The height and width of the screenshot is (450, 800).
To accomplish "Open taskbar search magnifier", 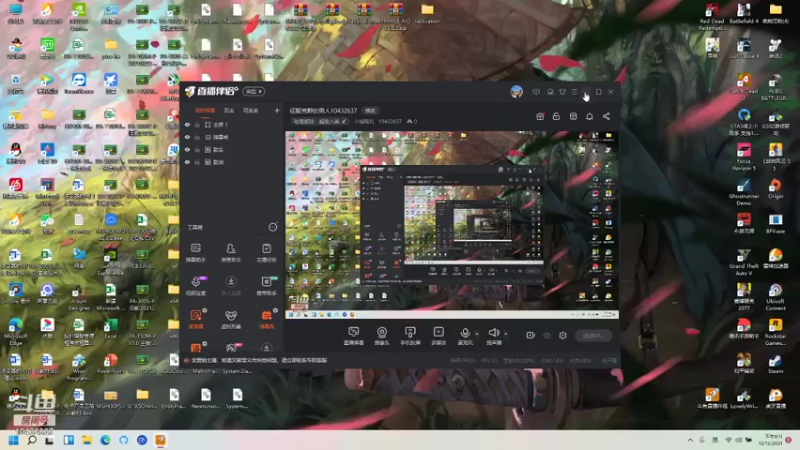I will point(32,440).
